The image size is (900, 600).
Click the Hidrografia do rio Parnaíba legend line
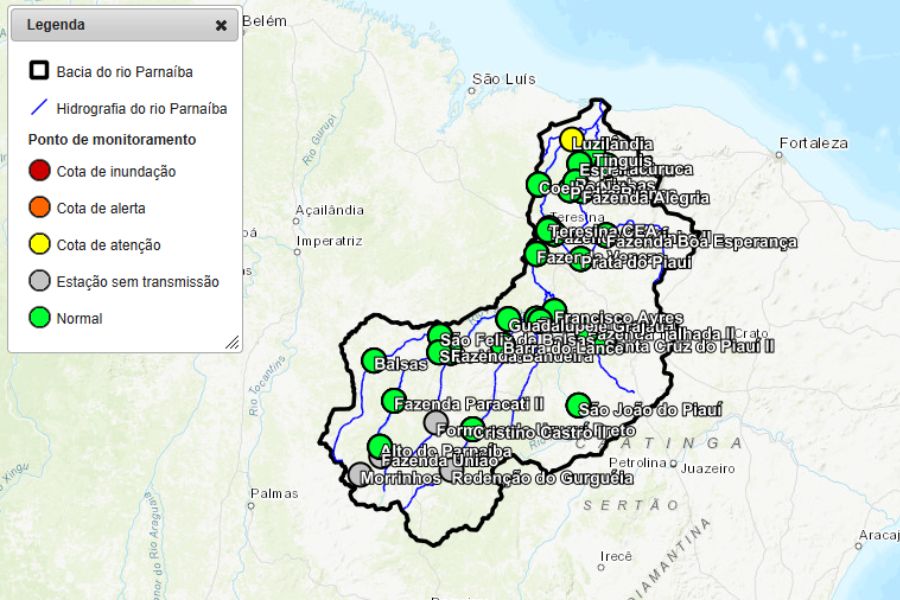click(40, 108)
